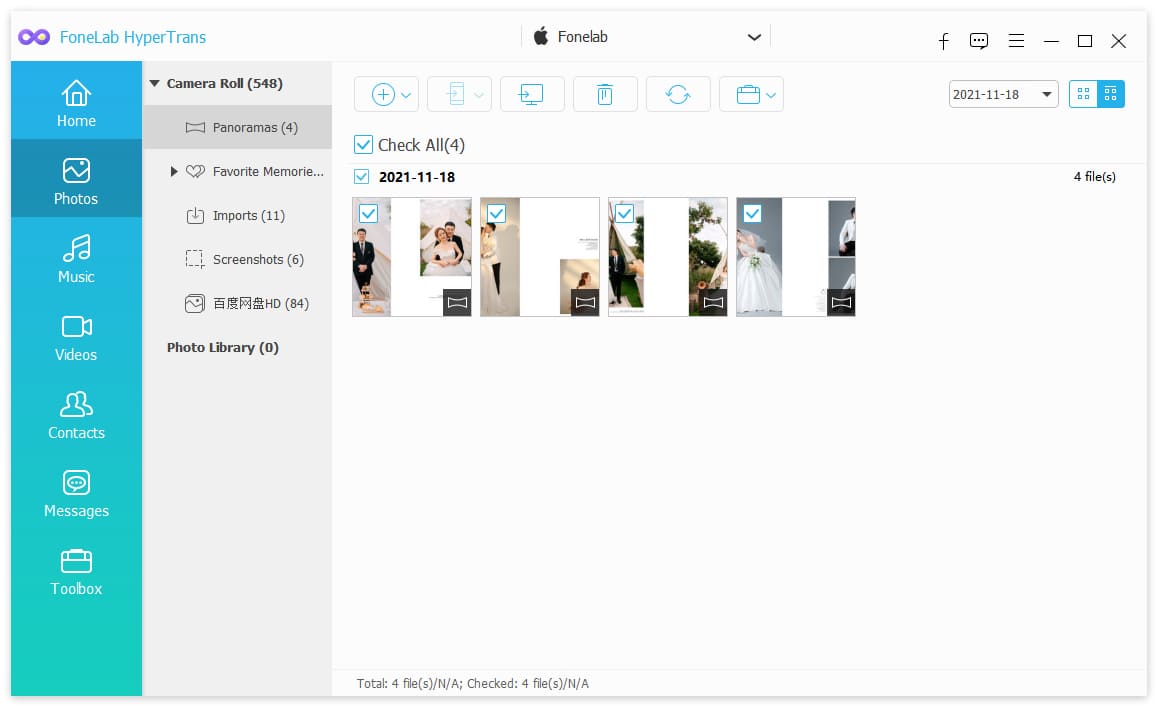
Task: Select the Imports (11) album
Action: (x=237, y=215)
